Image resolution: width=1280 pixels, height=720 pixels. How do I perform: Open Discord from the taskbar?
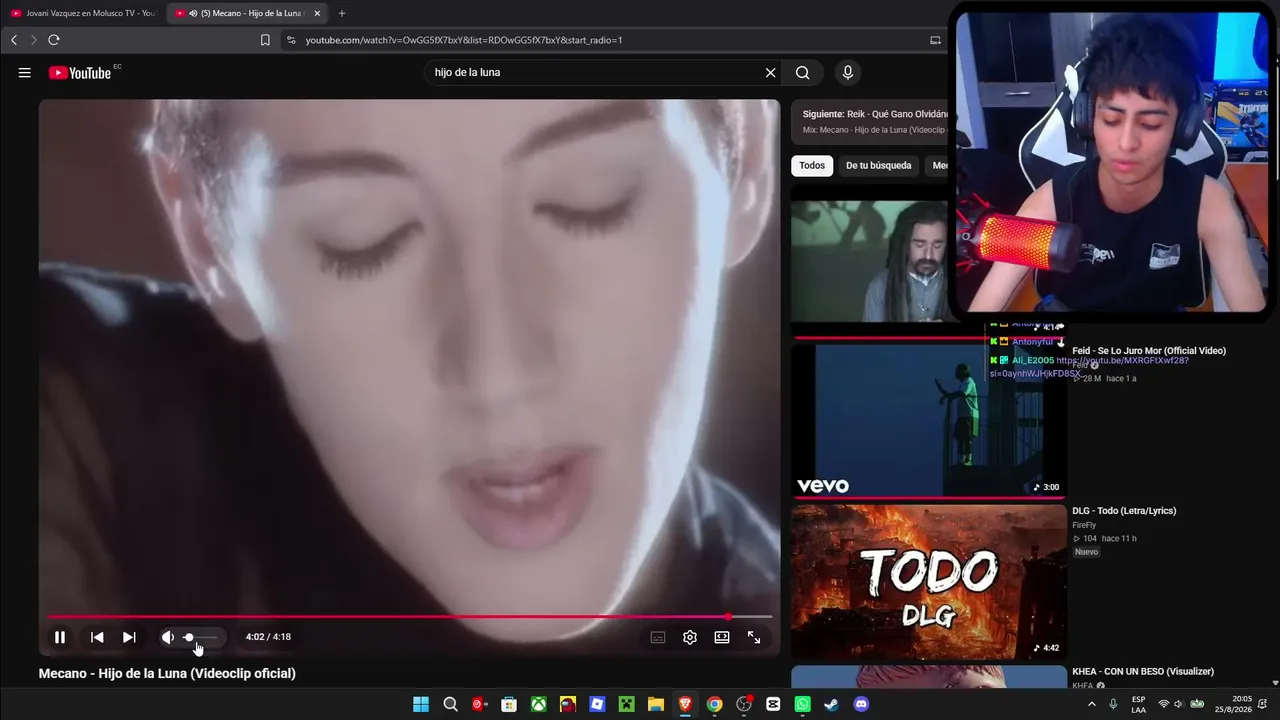[x=861, y=704]
